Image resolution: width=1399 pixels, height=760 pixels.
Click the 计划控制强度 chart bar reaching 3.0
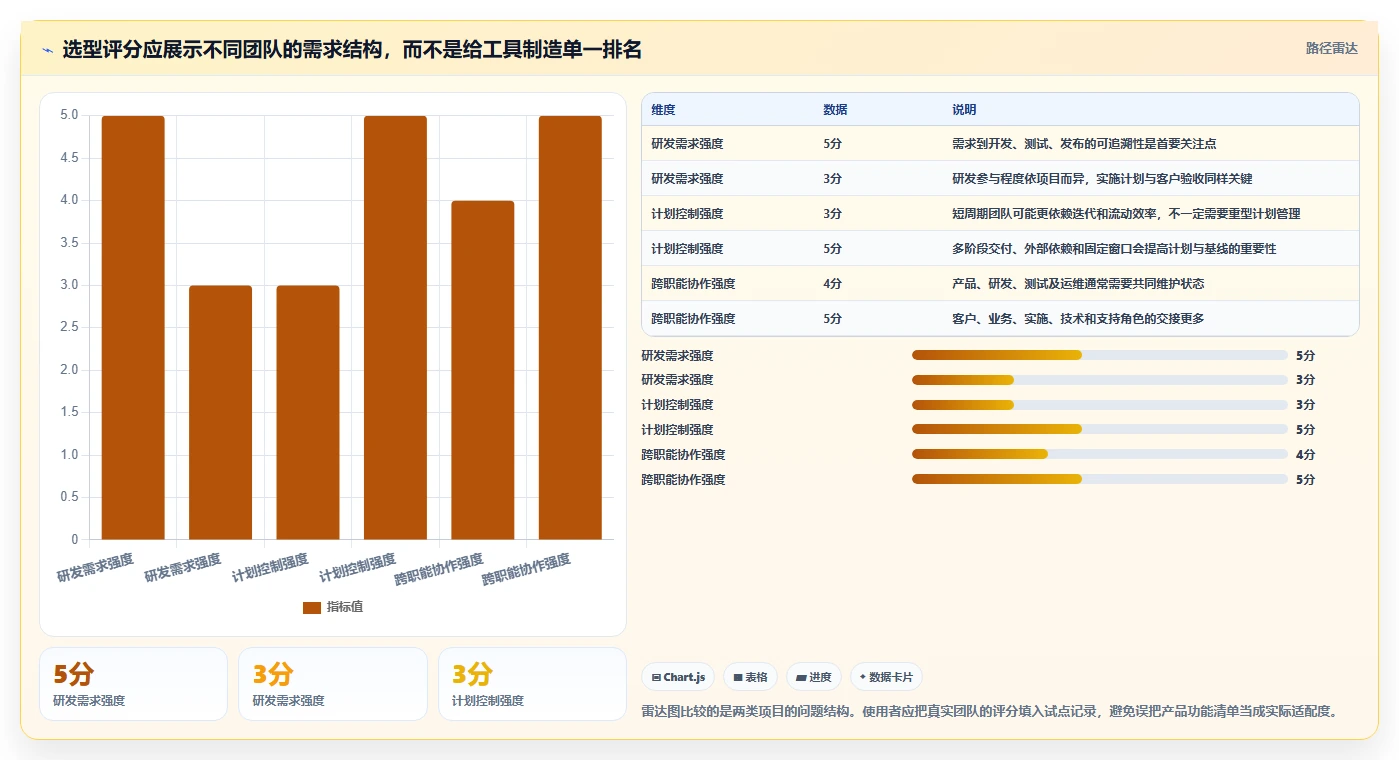pos(308,413)
